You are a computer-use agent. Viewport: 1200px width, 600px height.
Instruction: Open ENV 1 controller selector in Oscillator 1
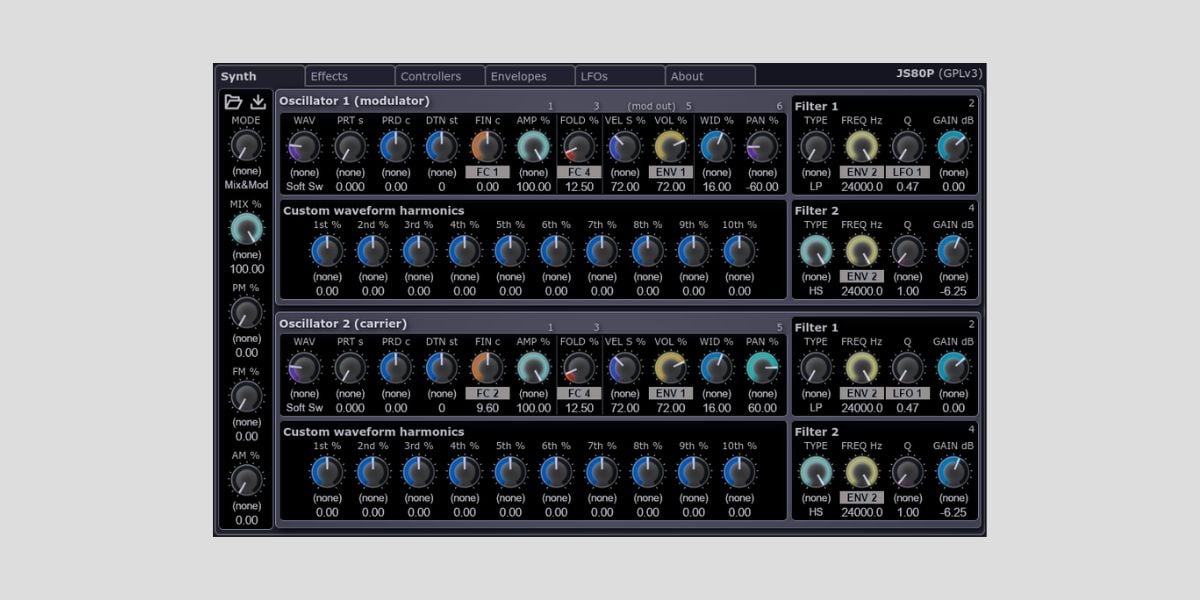click(671, 172)
